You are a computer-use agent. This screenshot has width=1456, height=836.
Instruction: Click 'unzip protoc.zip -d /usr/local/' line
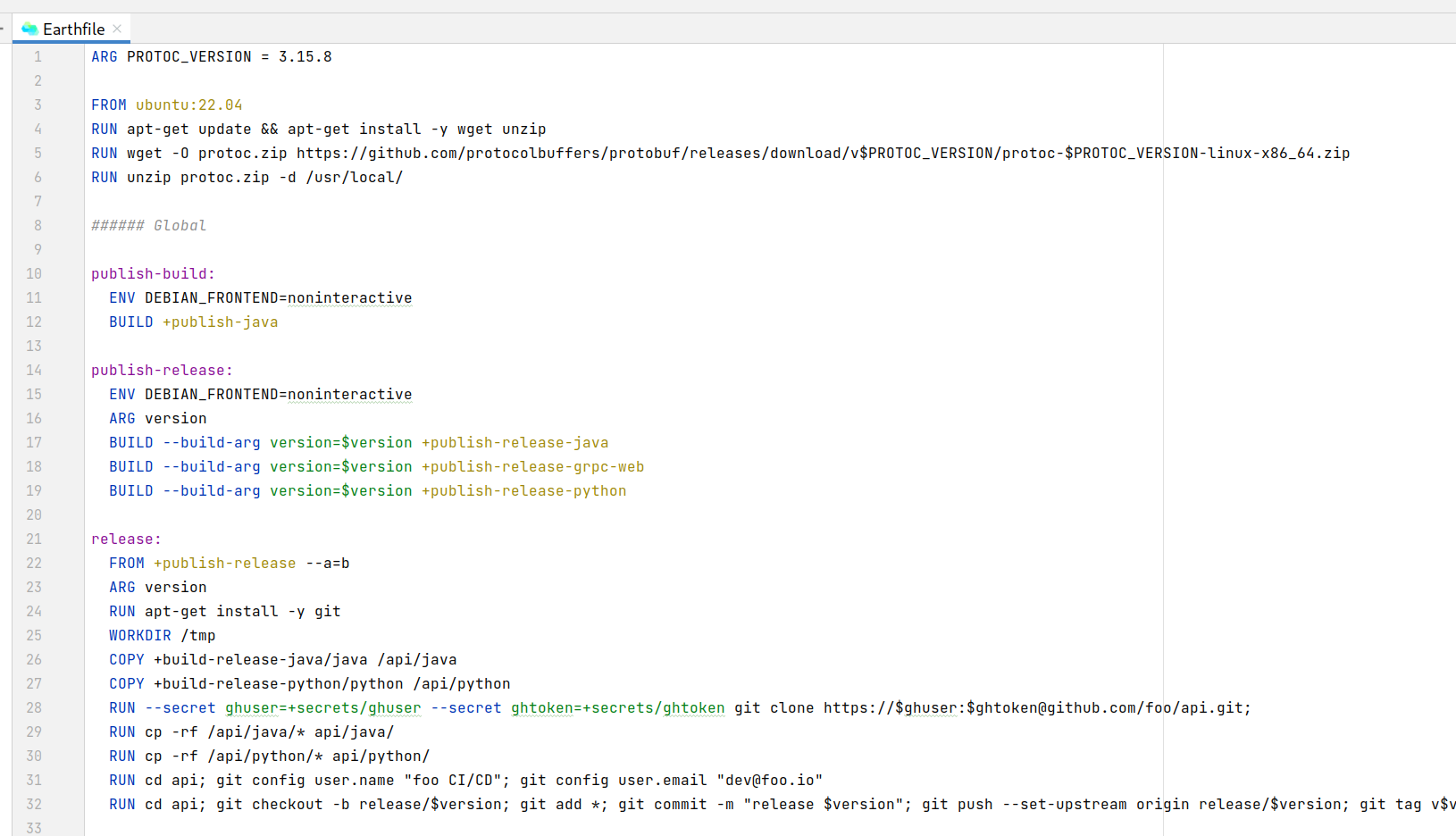(247, 177)
